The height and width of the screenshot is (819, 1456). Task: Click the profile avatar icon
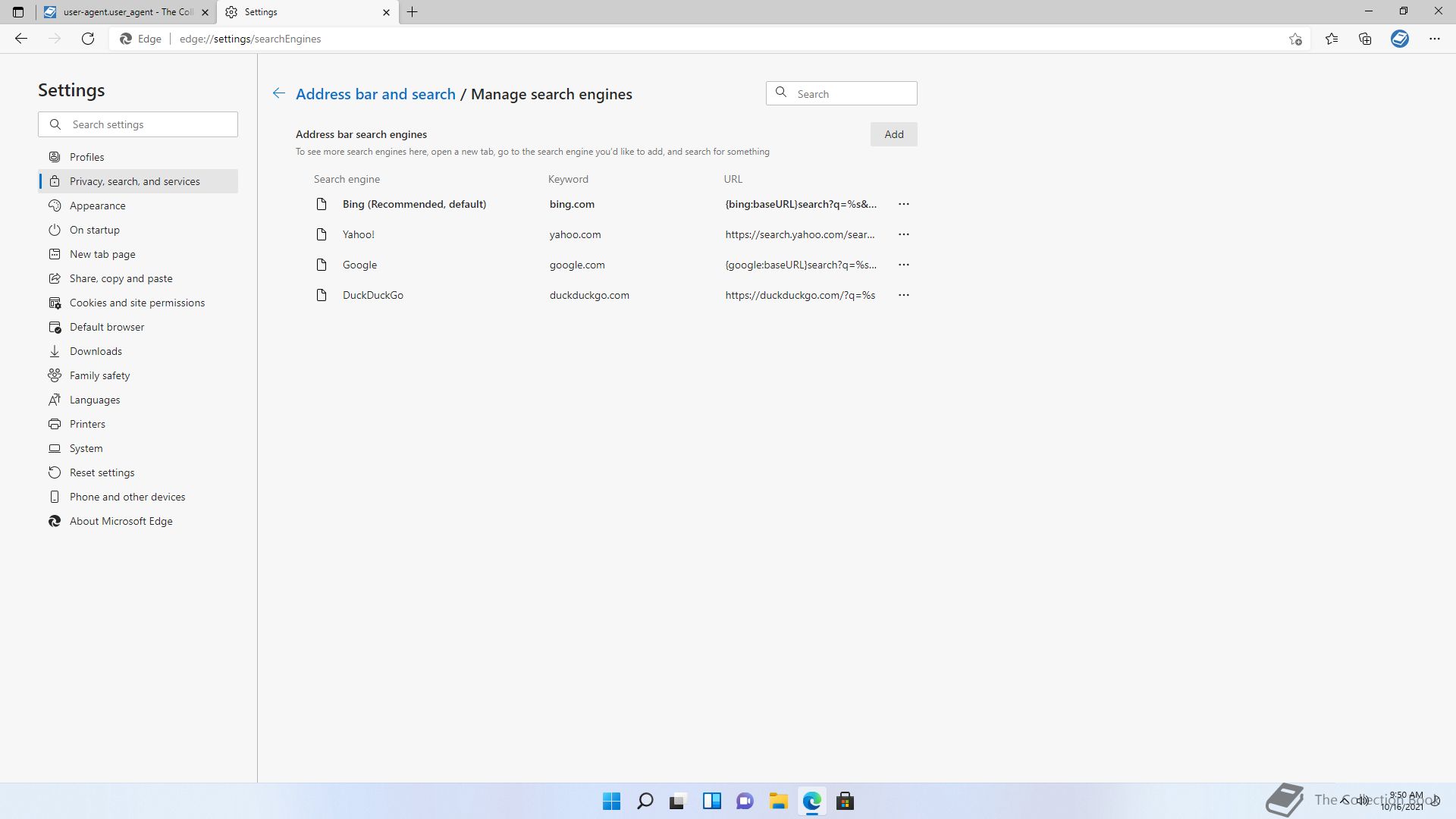pyautogui.click(x=1400, y=39)
